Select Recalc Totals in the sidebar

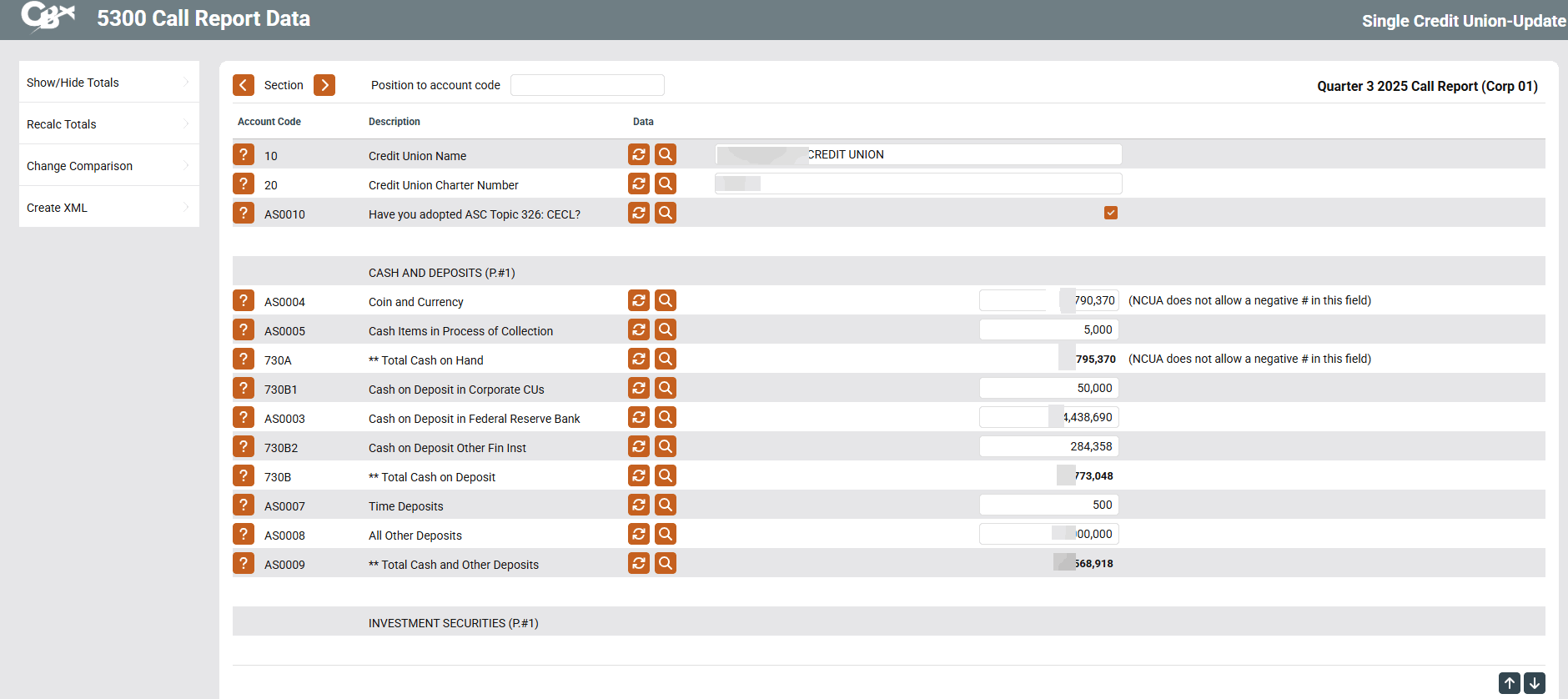point(108,123)
